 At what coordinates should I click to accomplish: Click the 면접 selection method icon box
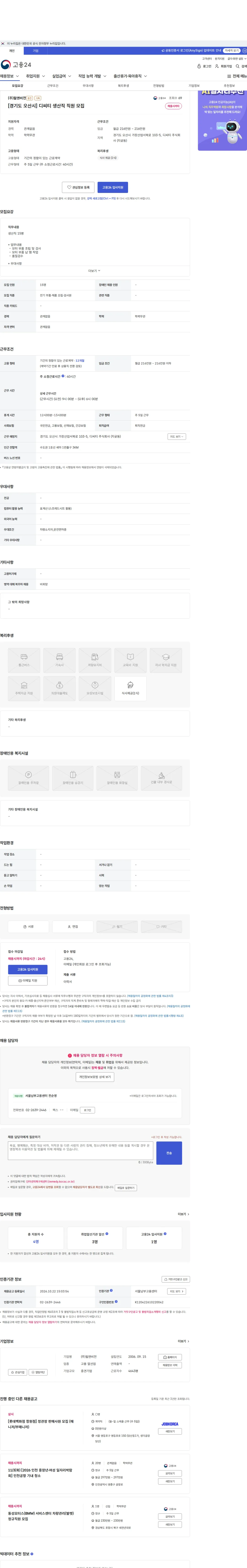pyautogui.click(x=73, y=926)
